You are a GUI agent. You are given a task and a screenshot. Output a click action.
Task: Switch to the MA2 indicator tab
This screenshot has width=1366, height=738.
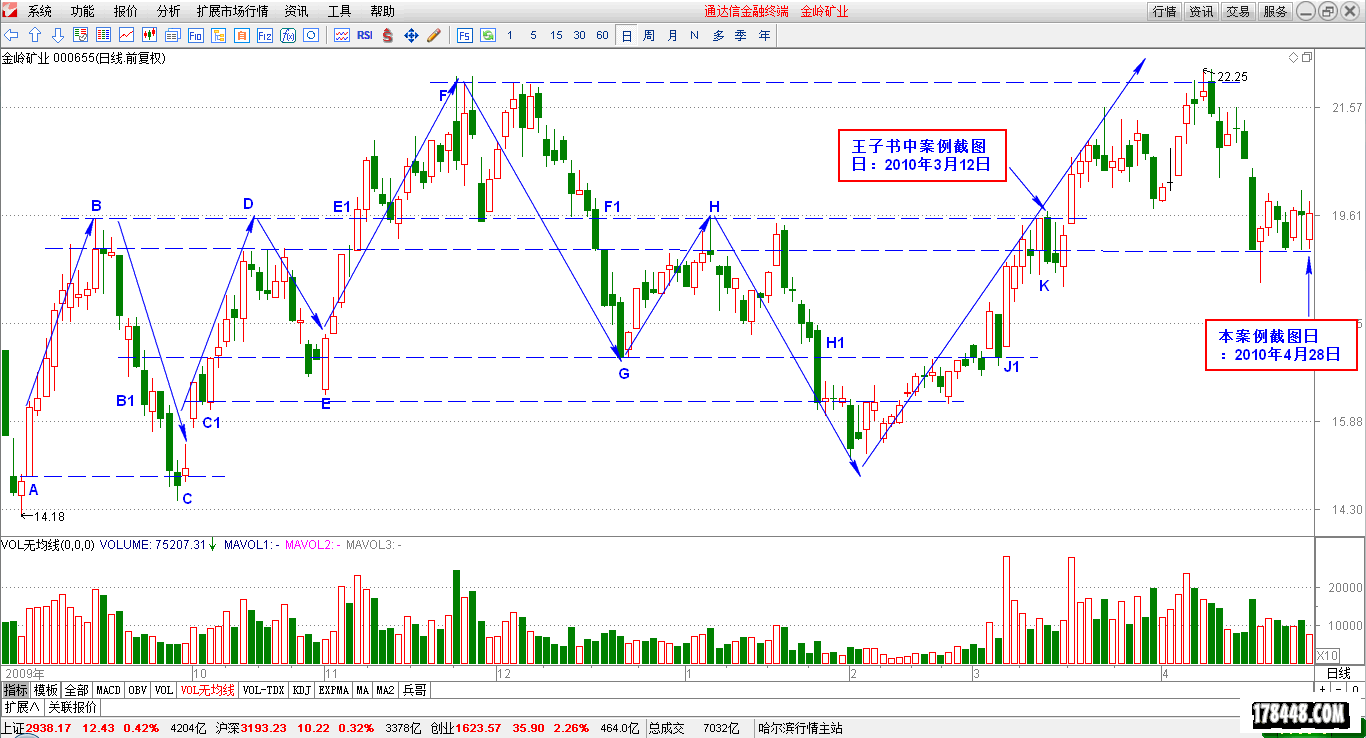[x=386, y=690]
